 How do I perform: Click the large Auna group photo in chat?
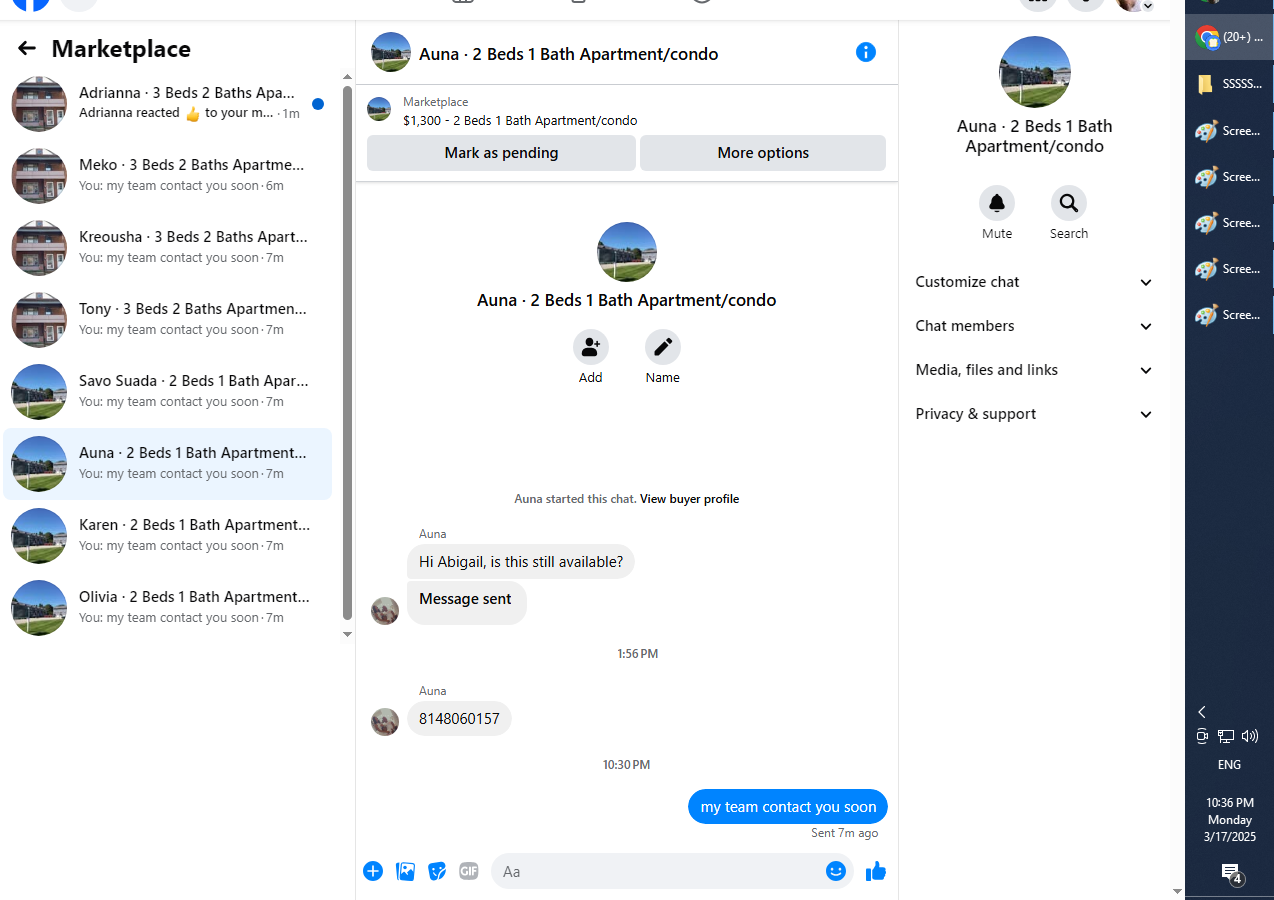[627, 252]
